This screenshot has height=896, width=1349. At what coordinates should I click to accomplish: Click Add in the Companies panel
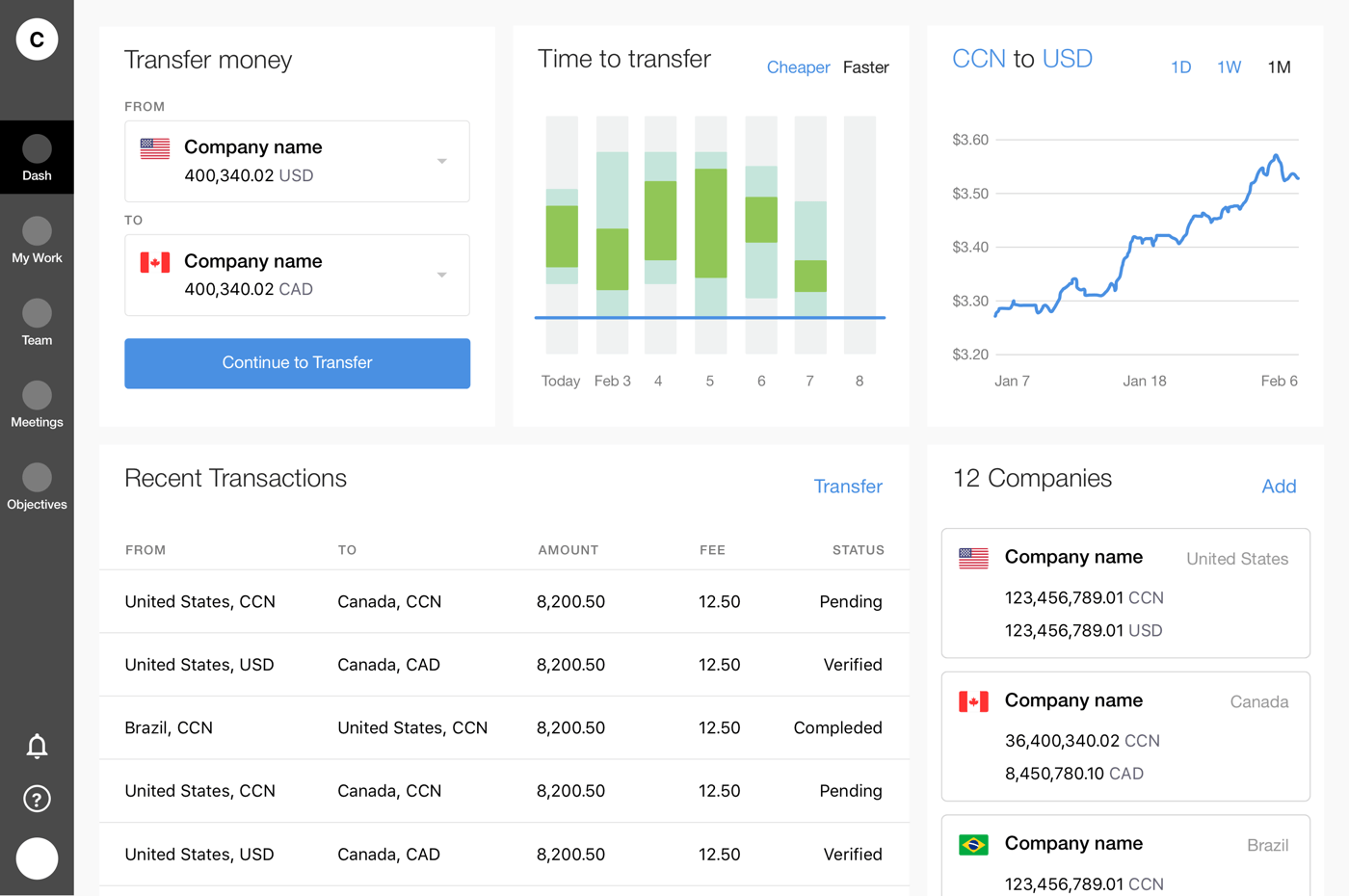coord(1279,487)
